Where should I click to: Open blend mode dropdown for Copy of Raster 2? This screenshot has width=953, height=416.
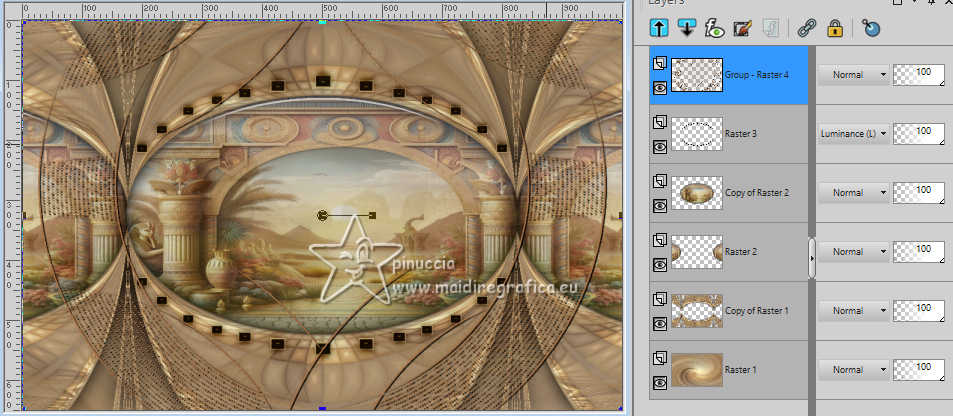point(853,193)
